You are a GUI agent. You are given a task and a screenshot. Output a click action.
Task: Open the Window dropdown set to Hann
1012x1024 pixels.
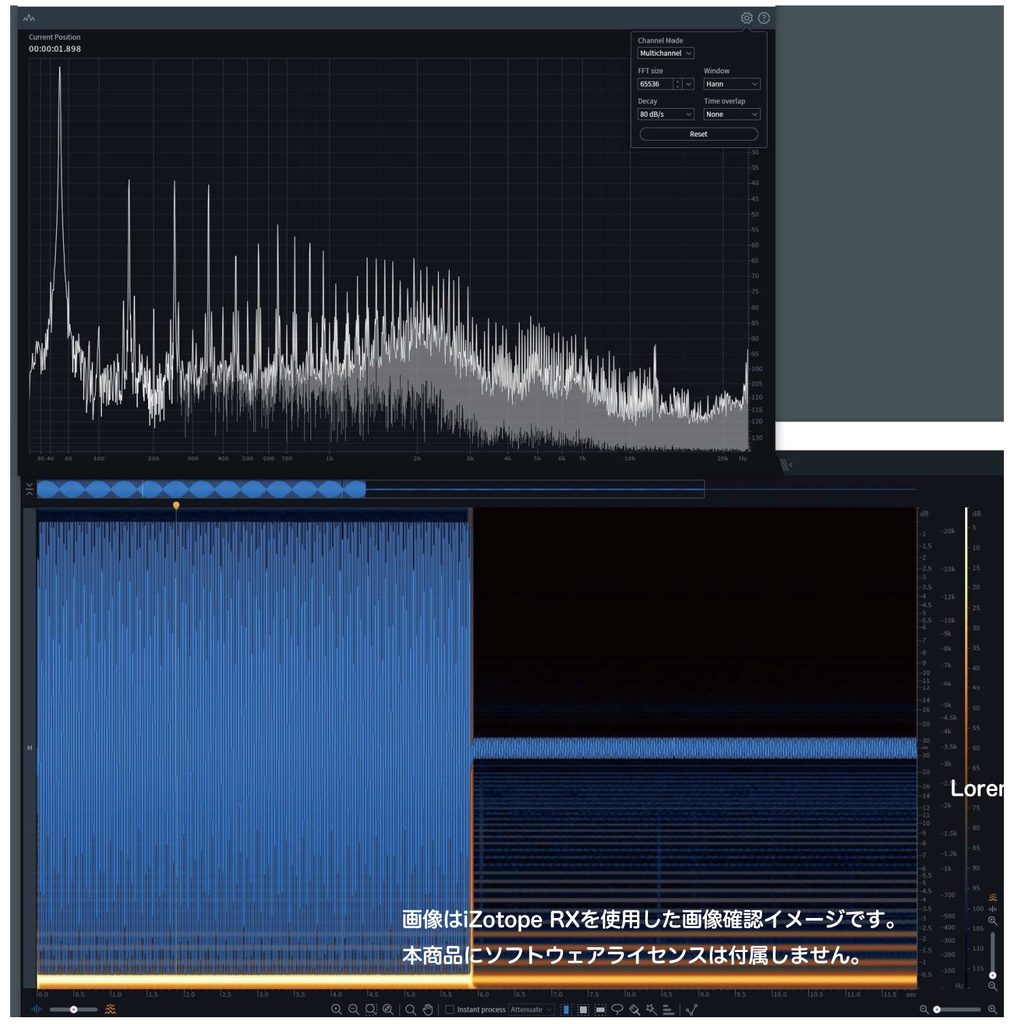730,84
